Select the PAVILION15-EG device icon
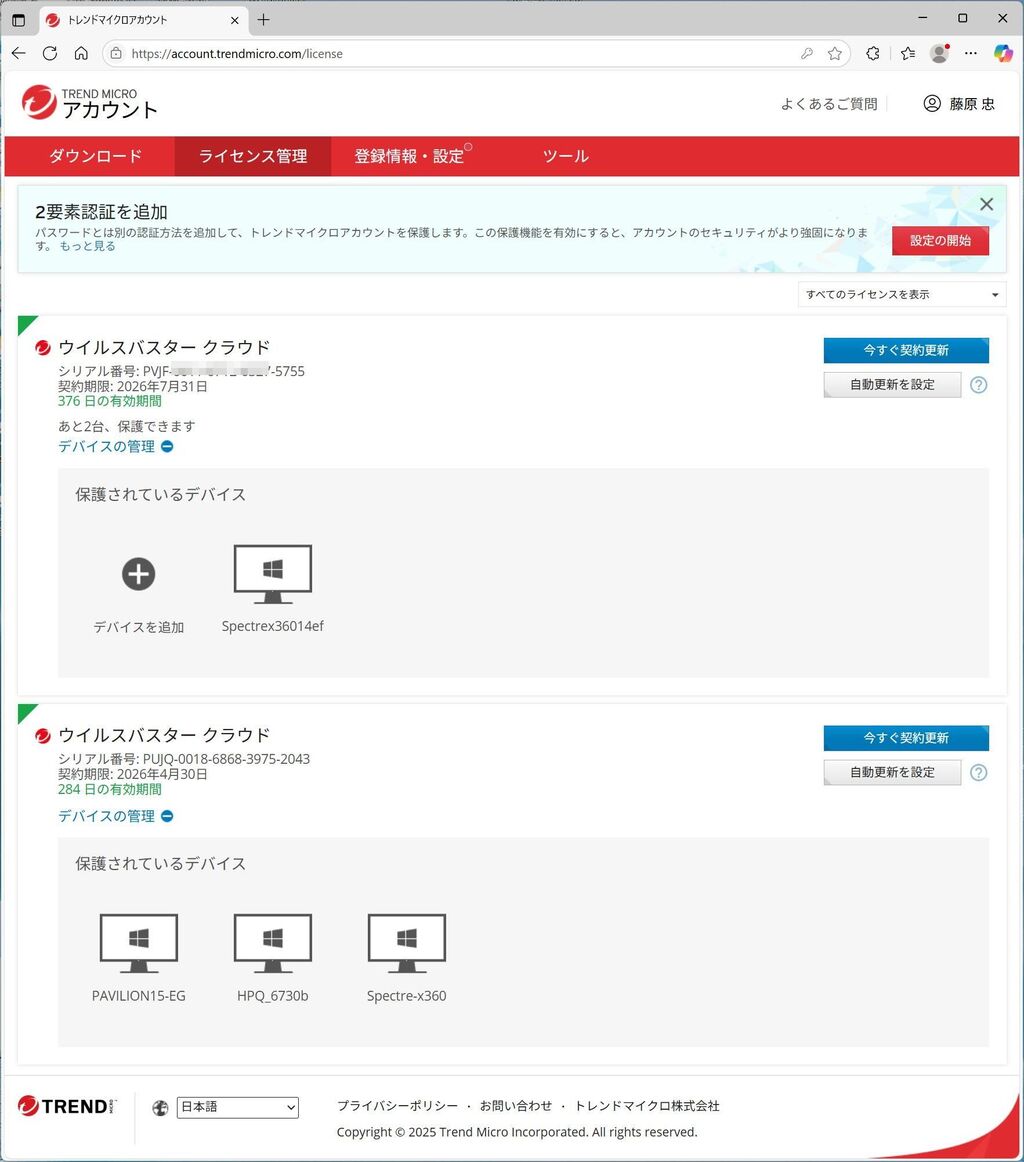Viewport: 1024px width, 1162px height. (139, 943)
